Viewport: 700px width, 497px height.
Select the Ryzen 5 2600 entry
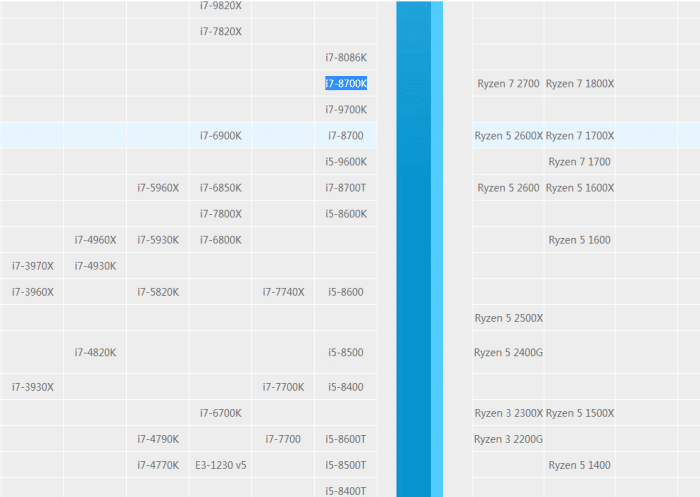508,188
